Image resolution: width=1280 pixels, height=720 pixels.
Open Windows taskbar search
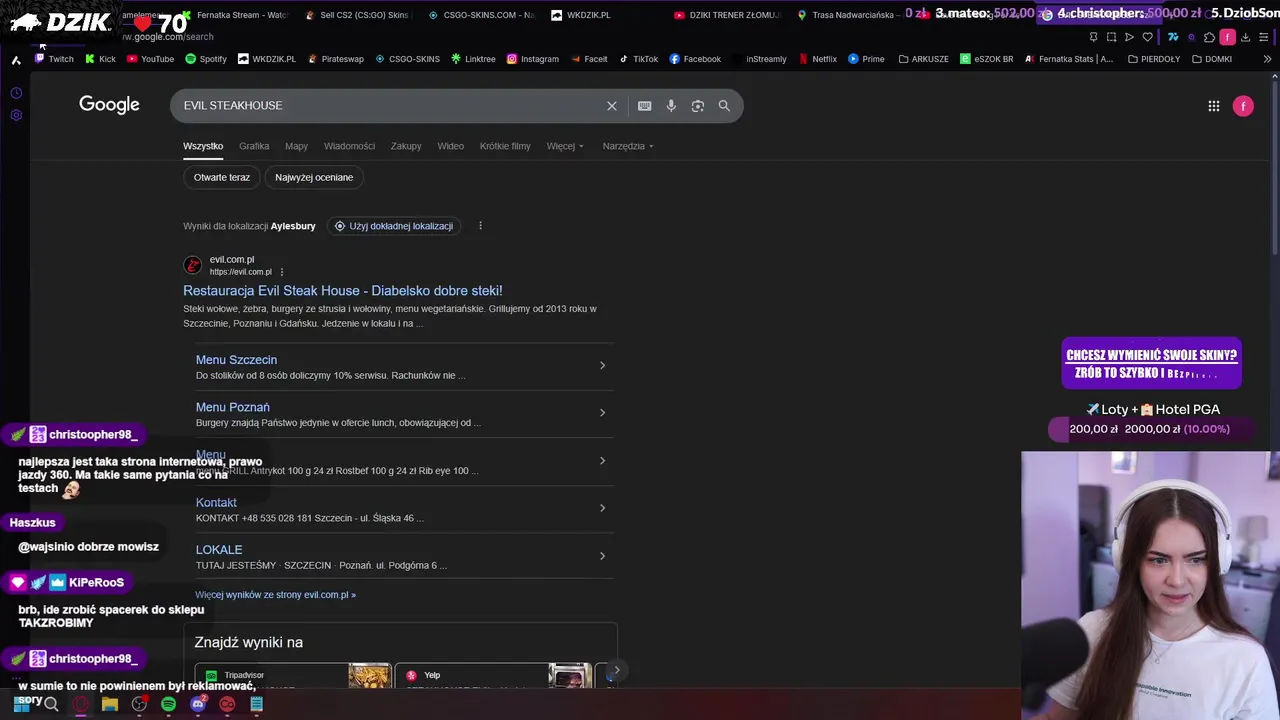[x=51, y=704]
